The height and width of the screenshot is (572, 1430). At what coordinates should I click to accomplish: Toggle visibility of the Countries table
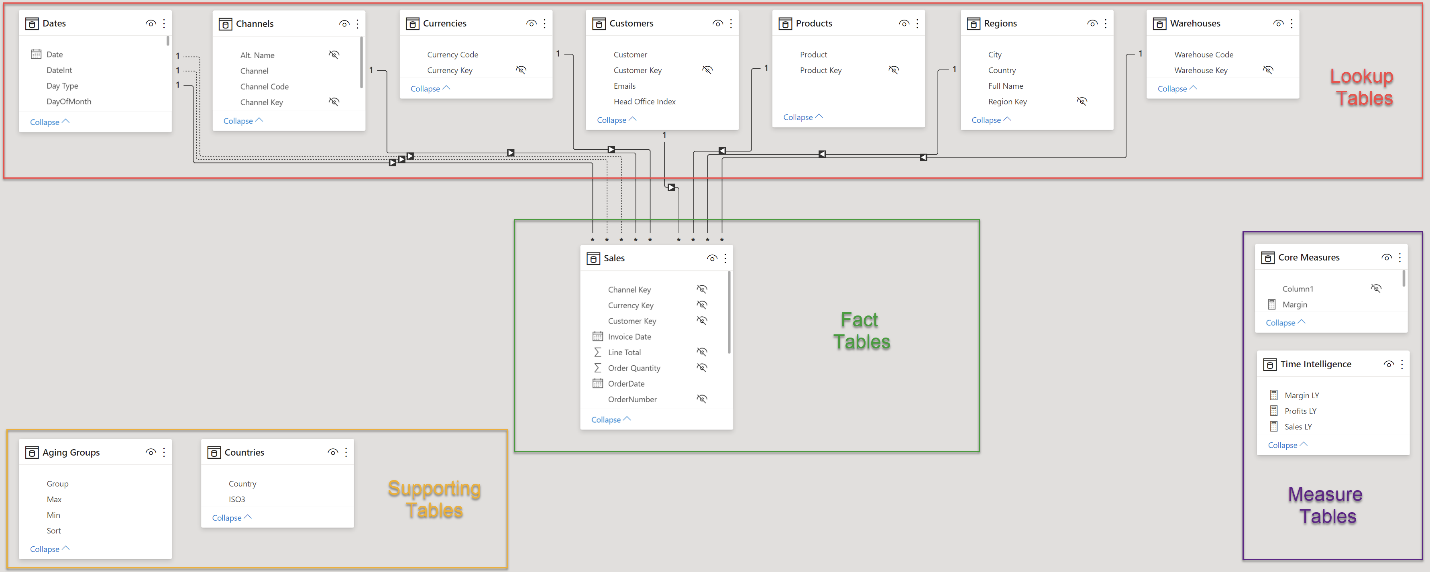[333, 452]
